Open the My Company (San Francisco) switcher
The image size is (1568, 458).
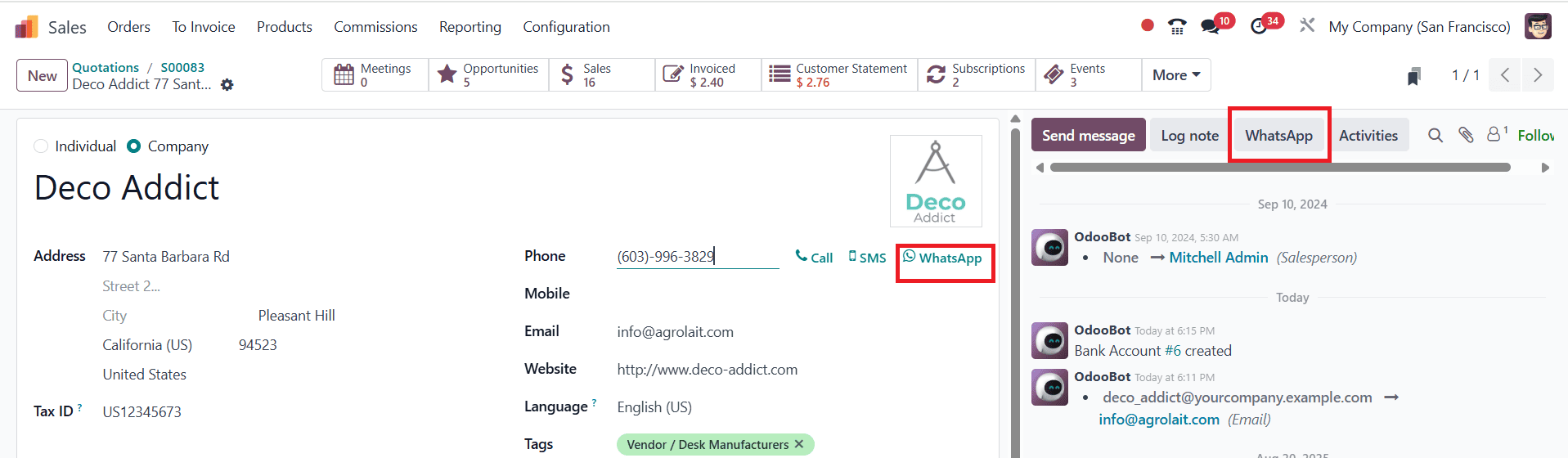pyautogui.click(x=1419, y=27)
